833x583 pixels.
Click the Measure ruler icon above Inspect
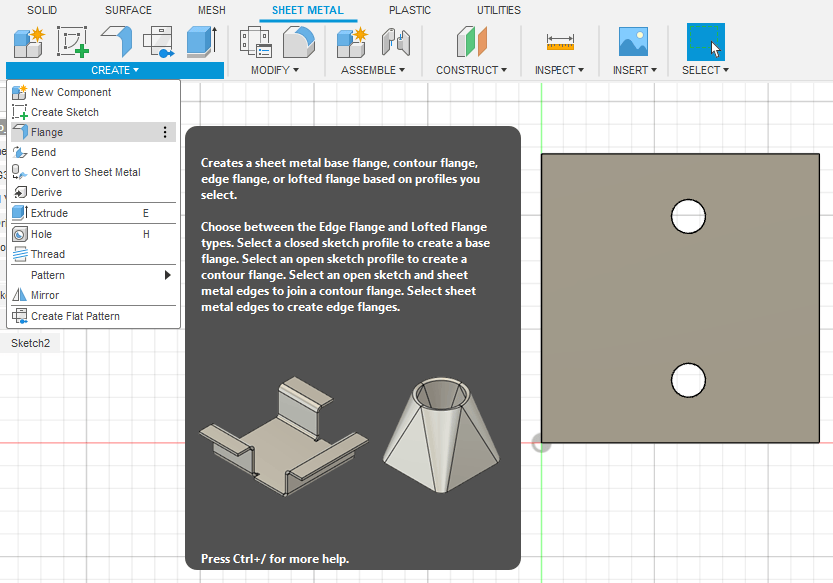(560, 42)
